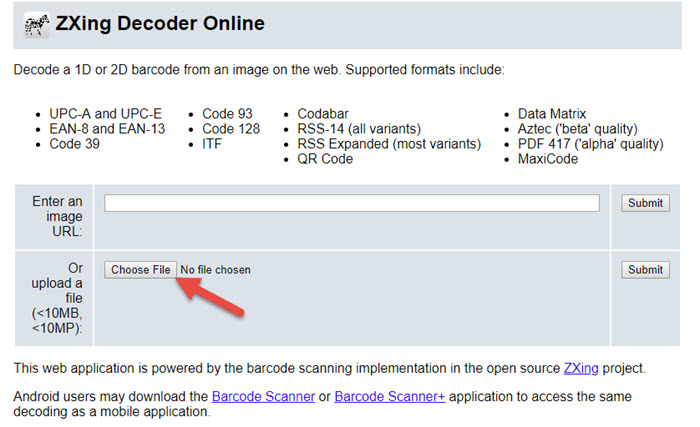Click the MaxiCode list item
Screen dimensions: 700x427
pos(548,159)
